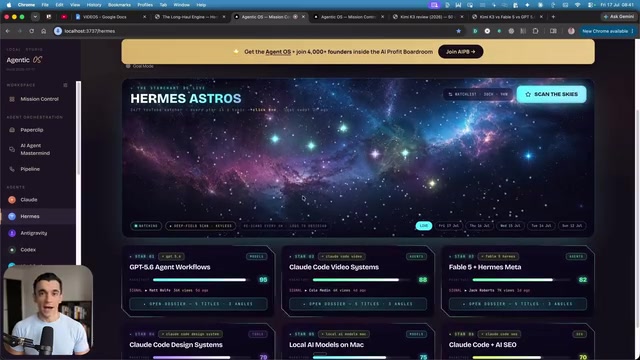Click the browser home icon
The height and width of the screenshot is (360, 640).
click(x=43, y=31)
